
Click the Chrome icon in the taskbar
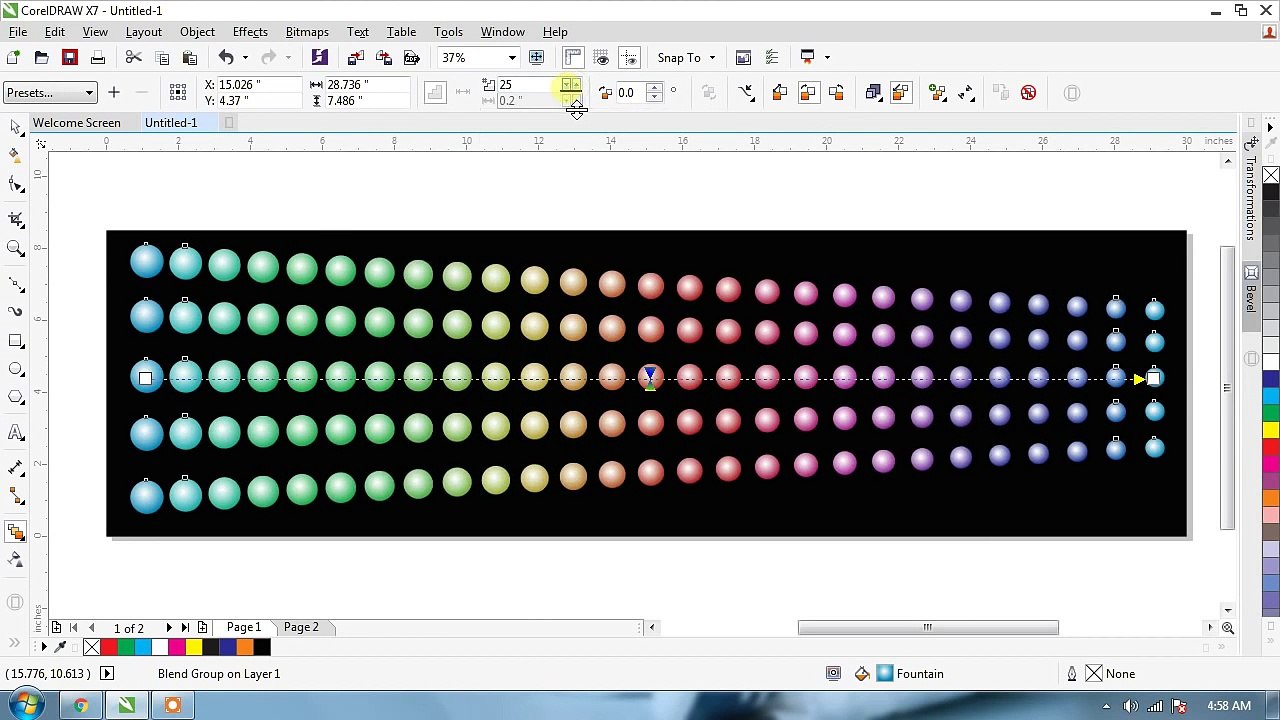[80, 706]
